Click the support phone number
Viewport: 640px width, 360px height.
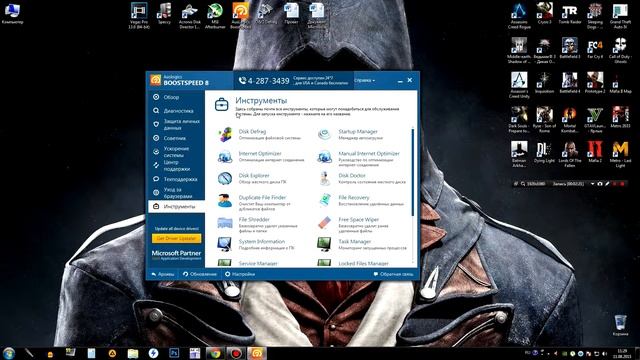pyautogui.click(x=264, y=81)
